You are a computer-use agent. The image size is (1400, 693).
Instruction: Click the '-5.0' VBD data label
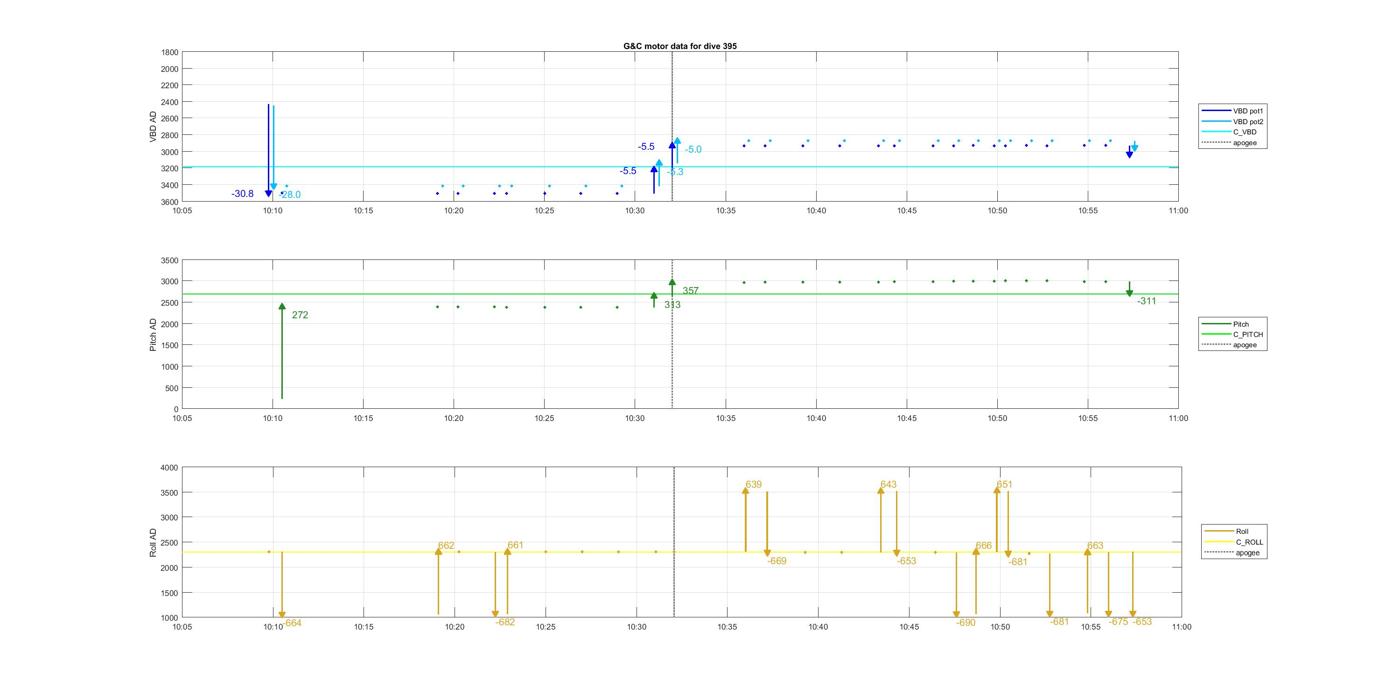[693, 150]
